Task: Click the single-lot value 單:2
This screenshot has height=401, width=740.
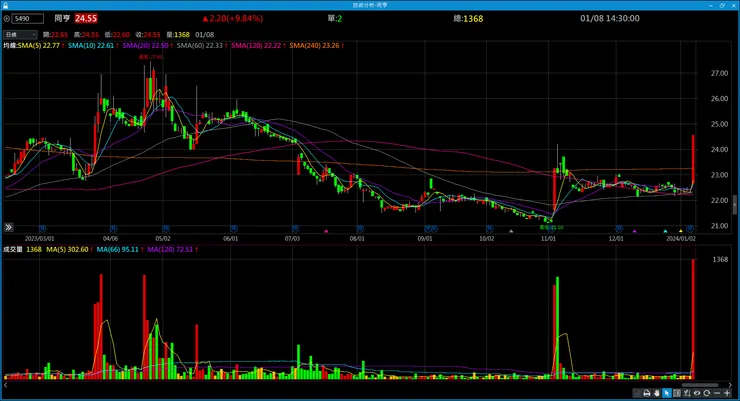Action: (x=335, y=18)
